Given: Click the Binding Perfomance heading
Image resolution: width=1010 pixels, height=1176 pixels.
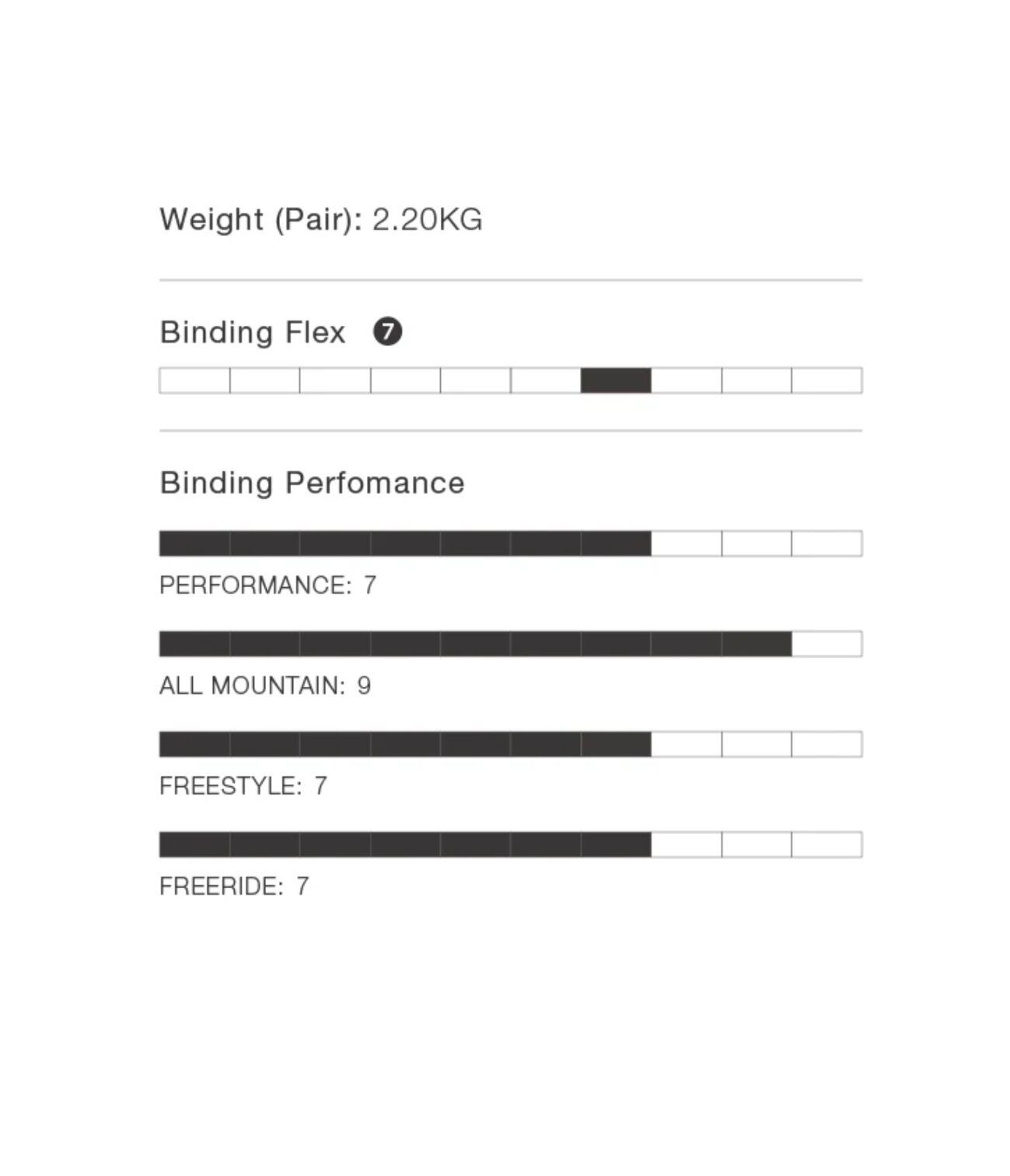Looking at the screenshot, I should [x=312, y=482].
